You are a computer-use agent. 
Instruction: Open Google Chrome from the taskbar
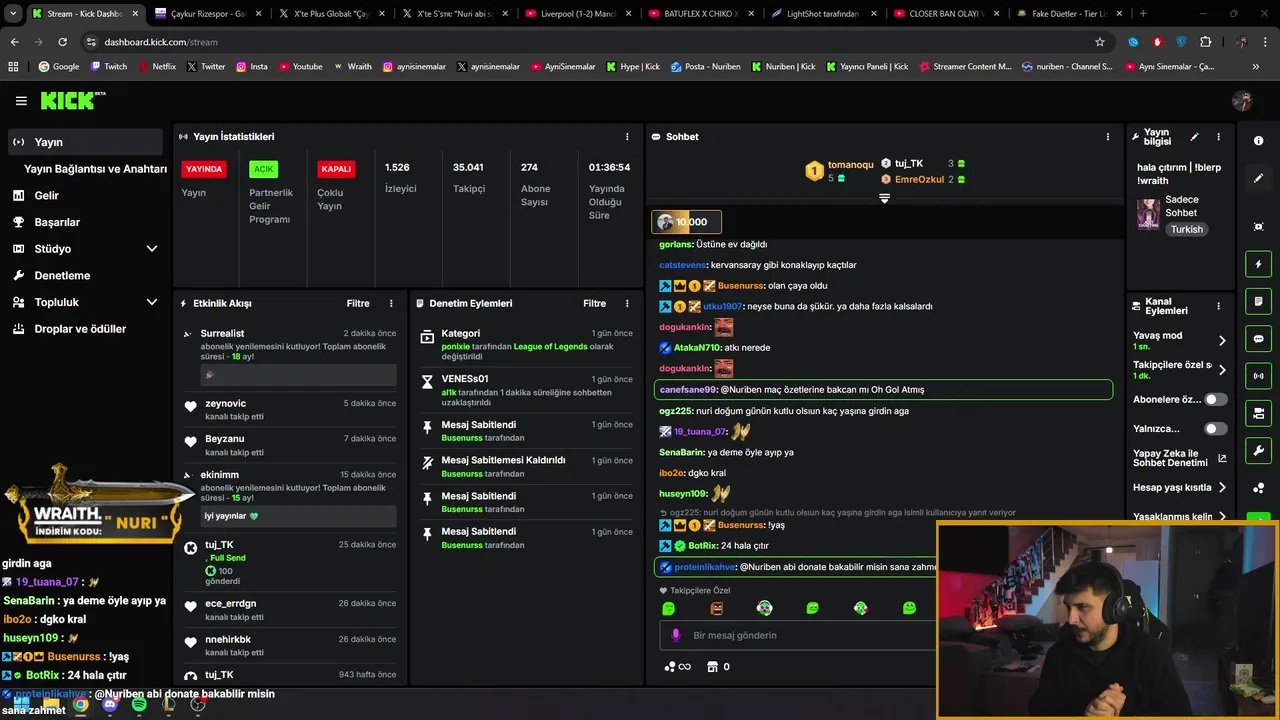coord(80,704)
